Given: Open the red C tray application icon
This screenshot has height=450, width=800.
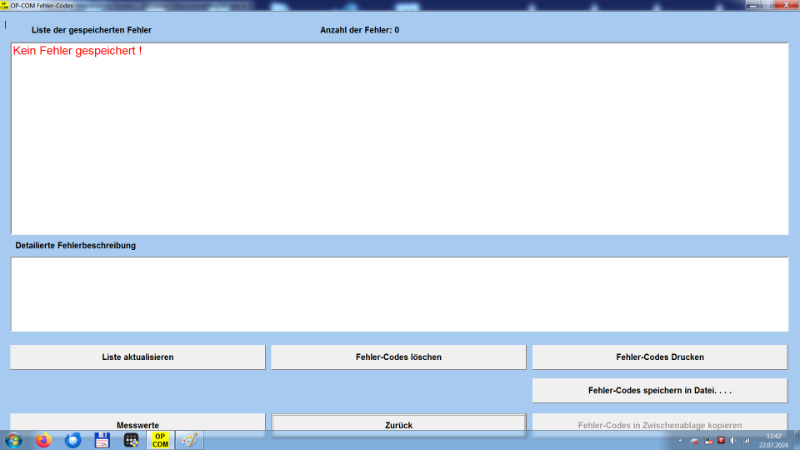Looking at the screenshot, I should click(721, 440).
